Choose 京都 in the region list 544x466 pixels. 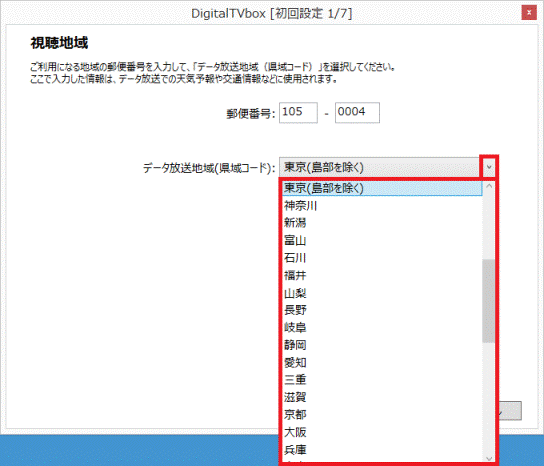coord(382,414)
